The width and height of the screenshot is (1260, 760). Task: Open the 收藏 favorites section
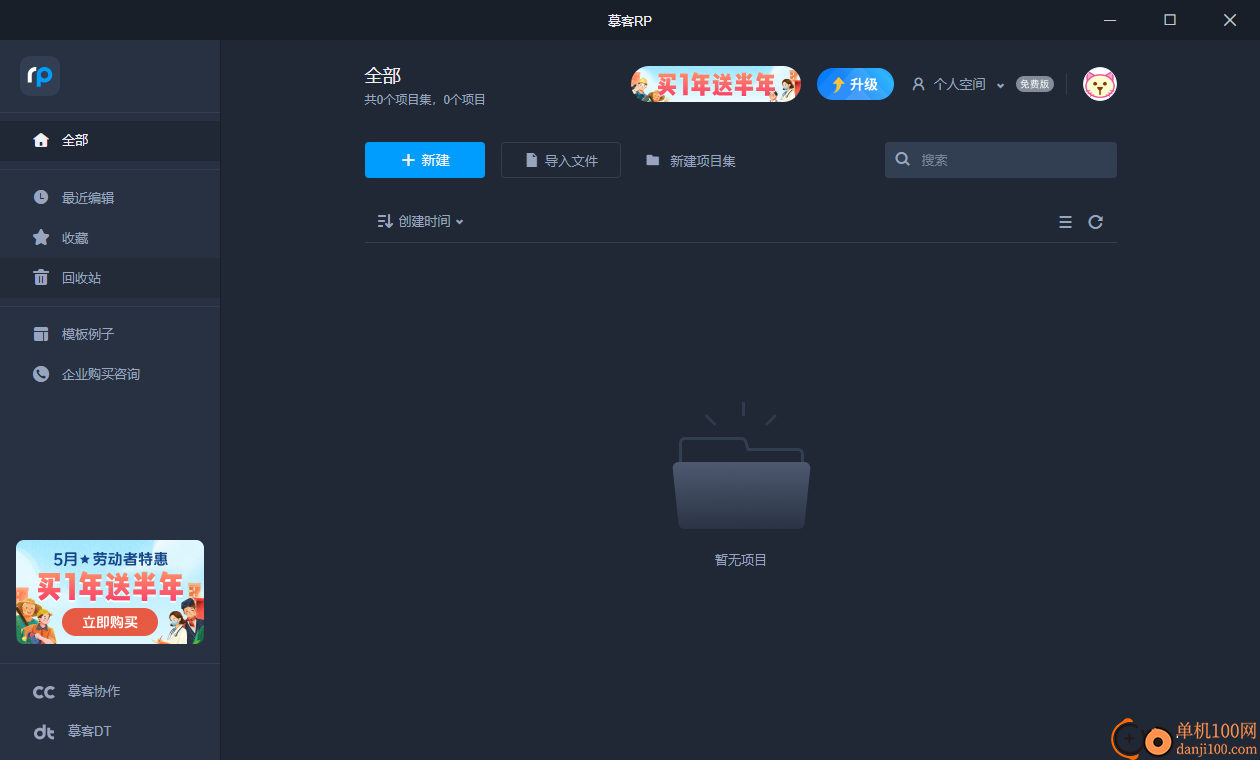pyautogui.click(x=110, y=238)
